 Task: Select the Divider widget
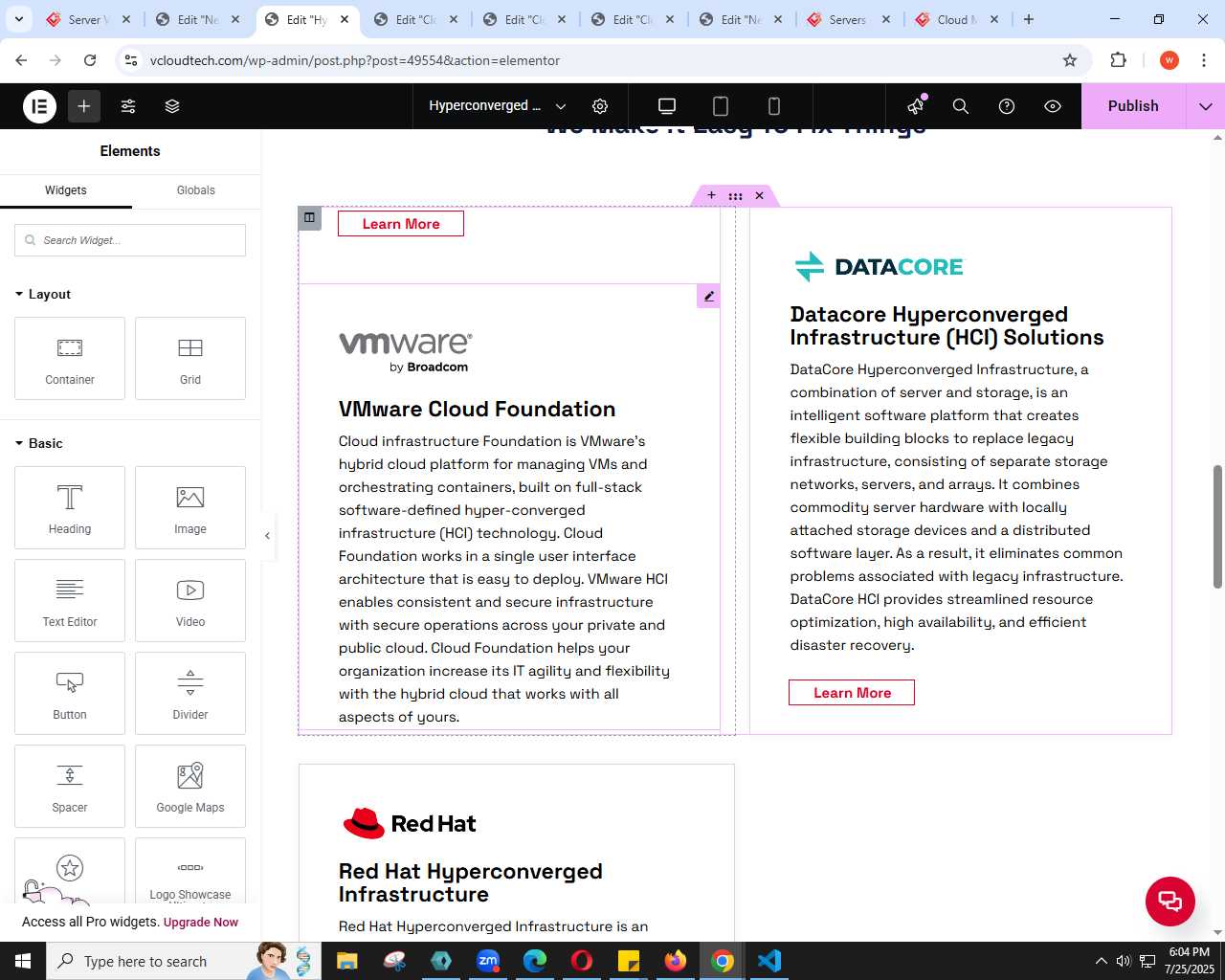pos(190,694)
